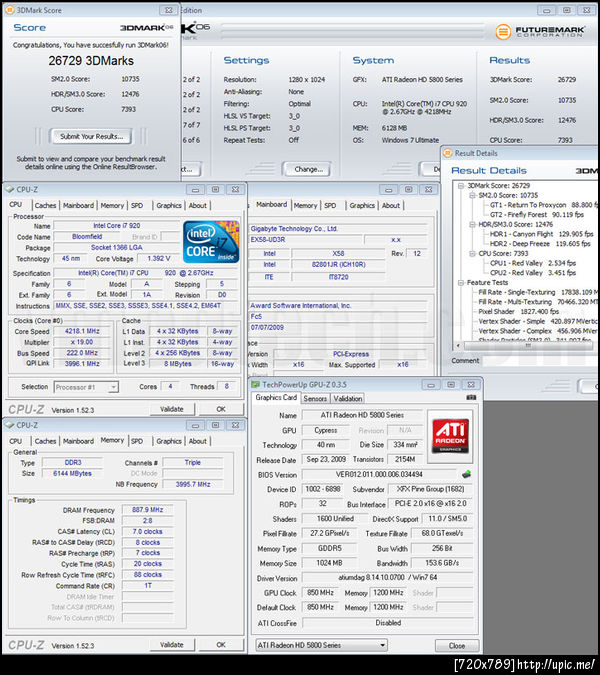Image resolution: width=600 pixels, height=675 pixels.
Task: Collapse the 3DMark Score: 26729 tree node
Action: (x=461, y=186)
